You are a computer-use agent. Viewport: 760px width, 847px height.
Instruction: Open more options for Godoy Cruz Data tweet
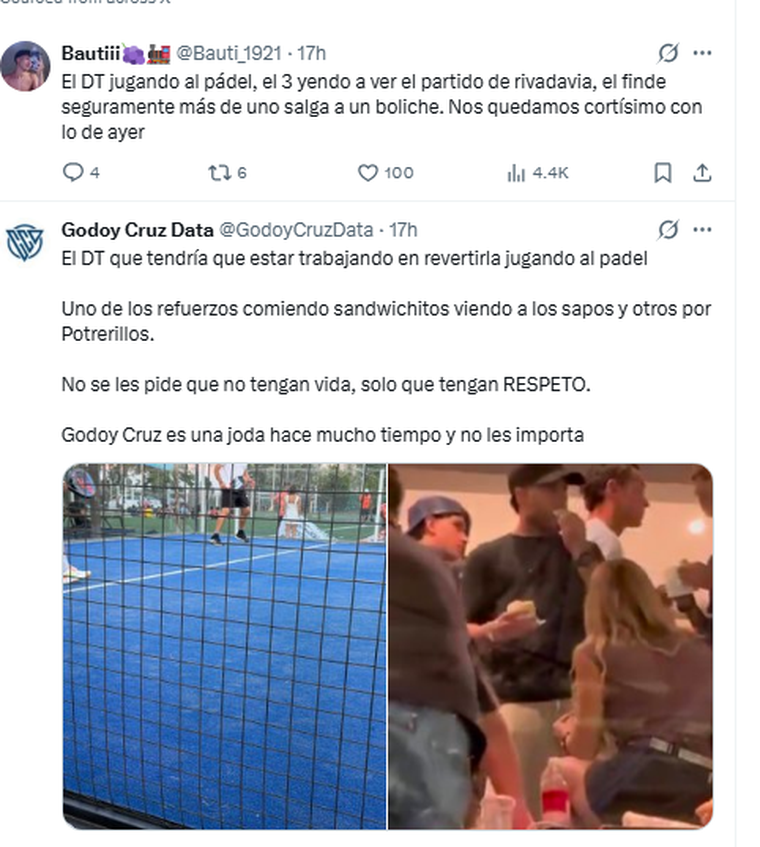pos(702,230)
